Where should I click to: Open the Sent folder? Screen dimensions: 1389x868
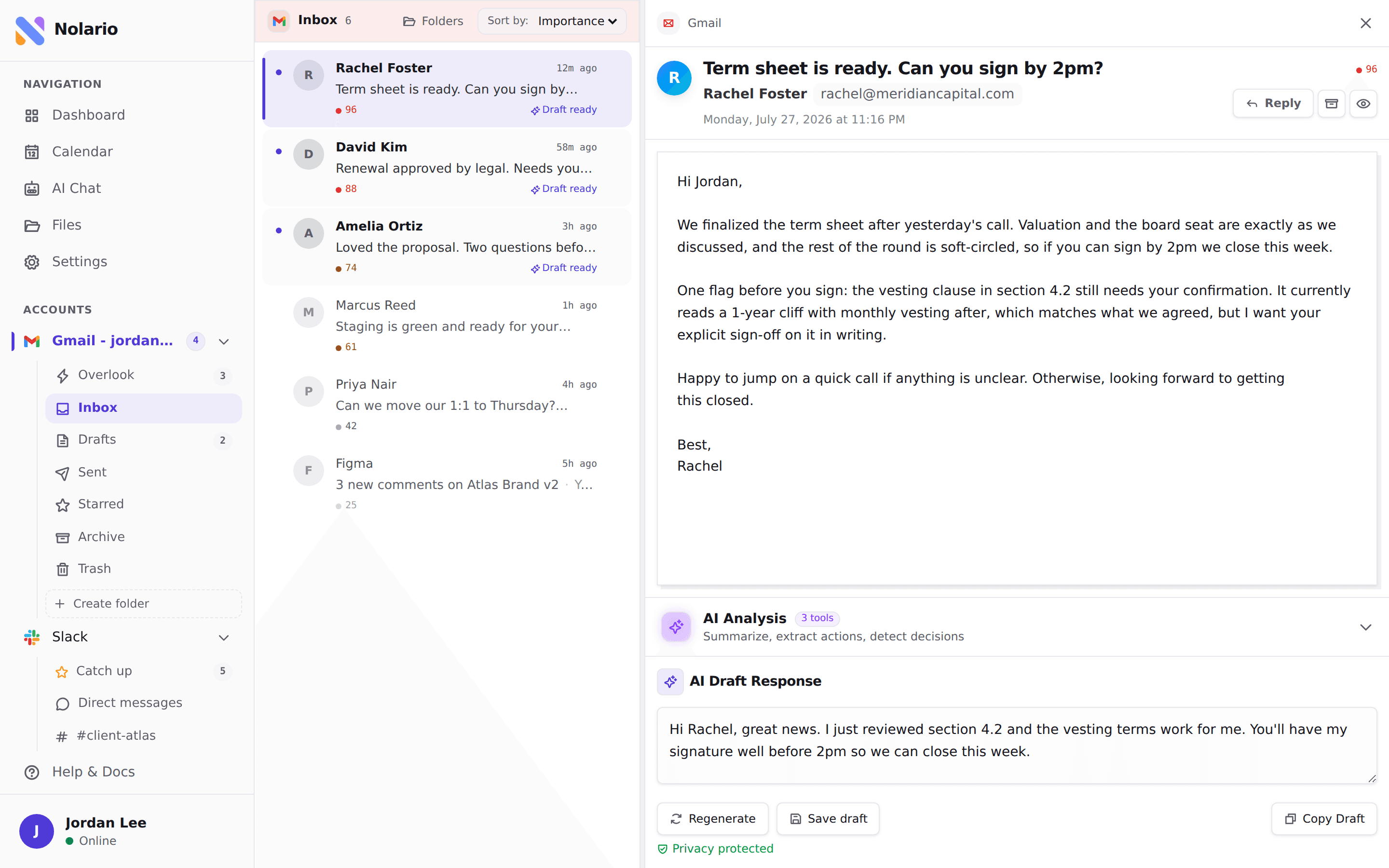click(144, 473)
